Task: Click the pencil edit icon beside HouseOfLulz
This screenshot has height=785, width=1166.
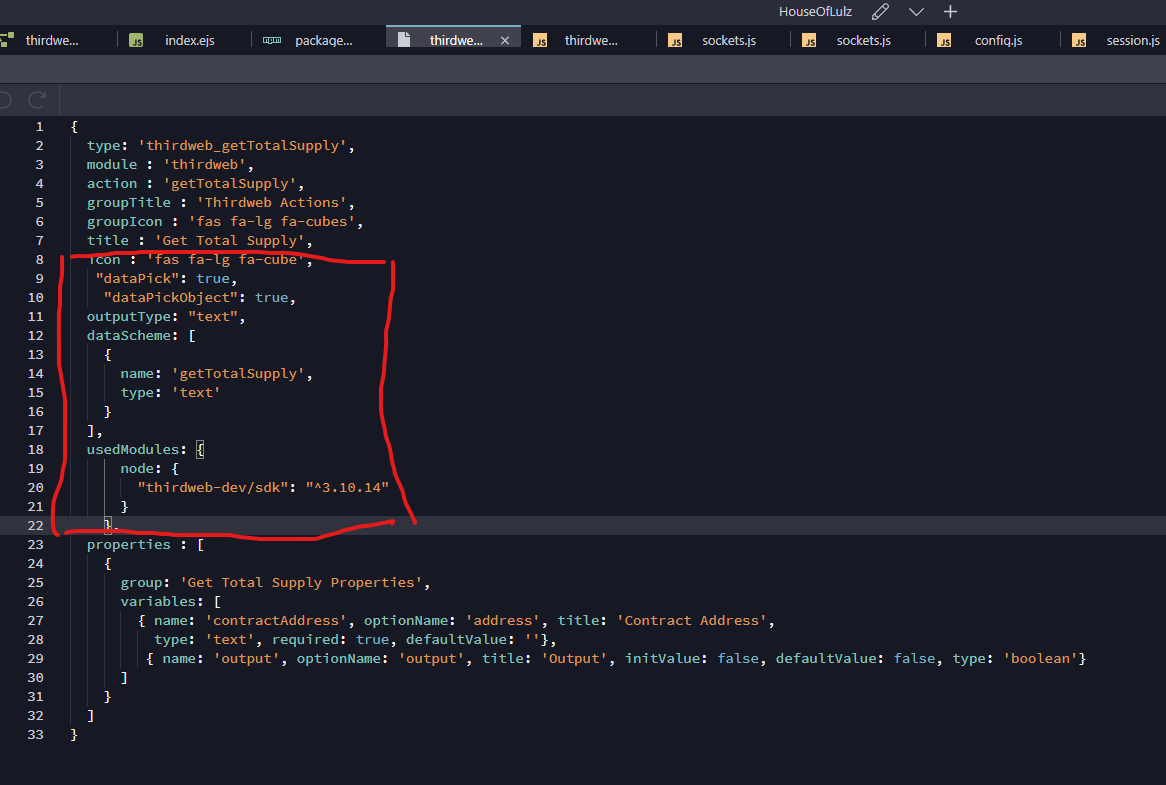Action: tap(880, 11)
